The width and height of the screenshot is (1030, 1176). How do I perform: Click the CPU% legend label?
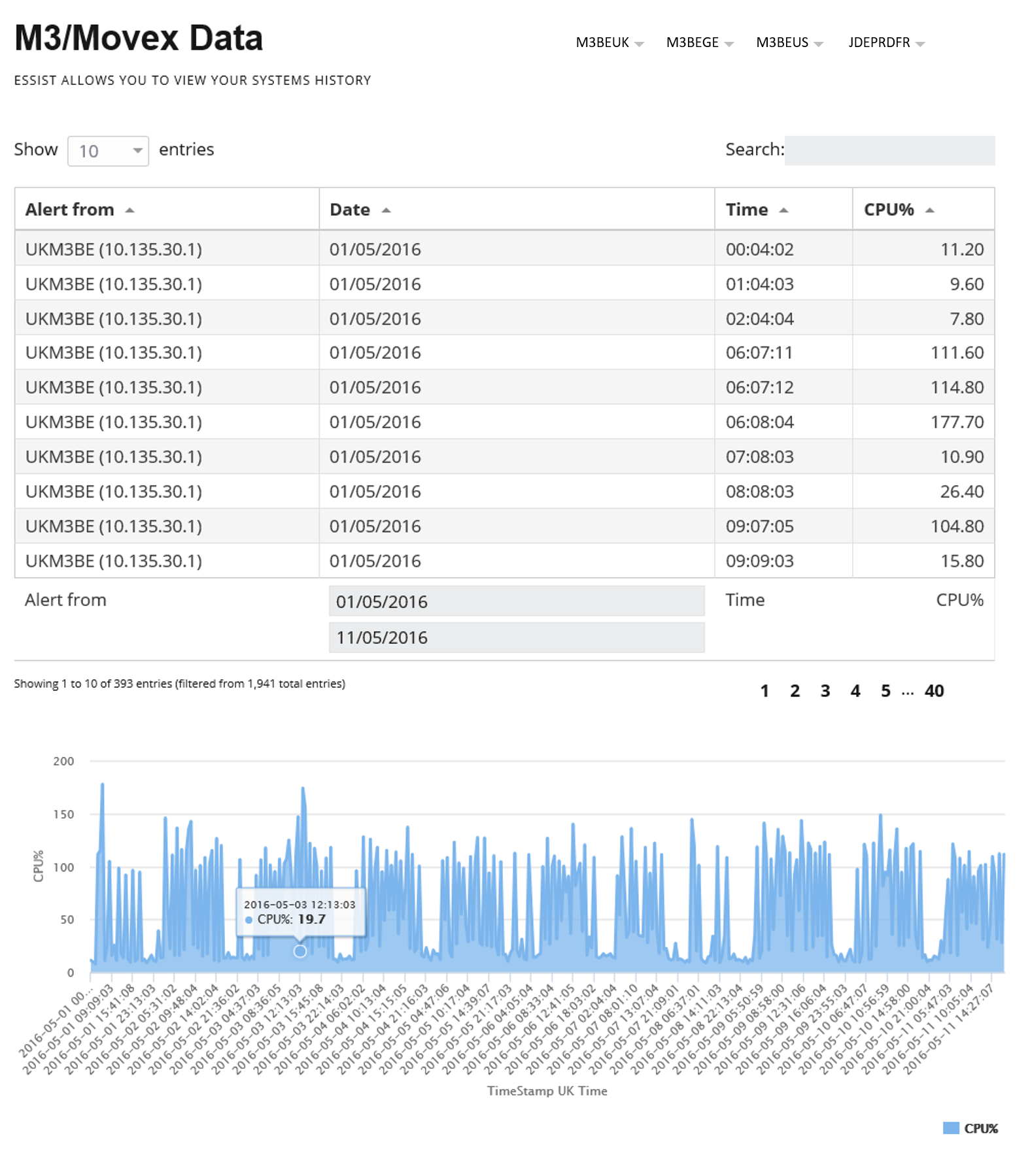point(981,1128)
